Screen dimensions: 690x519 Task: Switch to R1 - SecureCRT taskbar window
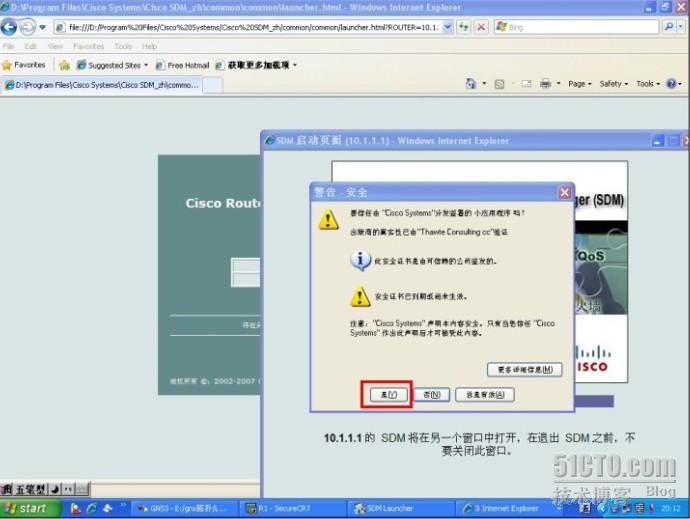[x=293, y=508]
